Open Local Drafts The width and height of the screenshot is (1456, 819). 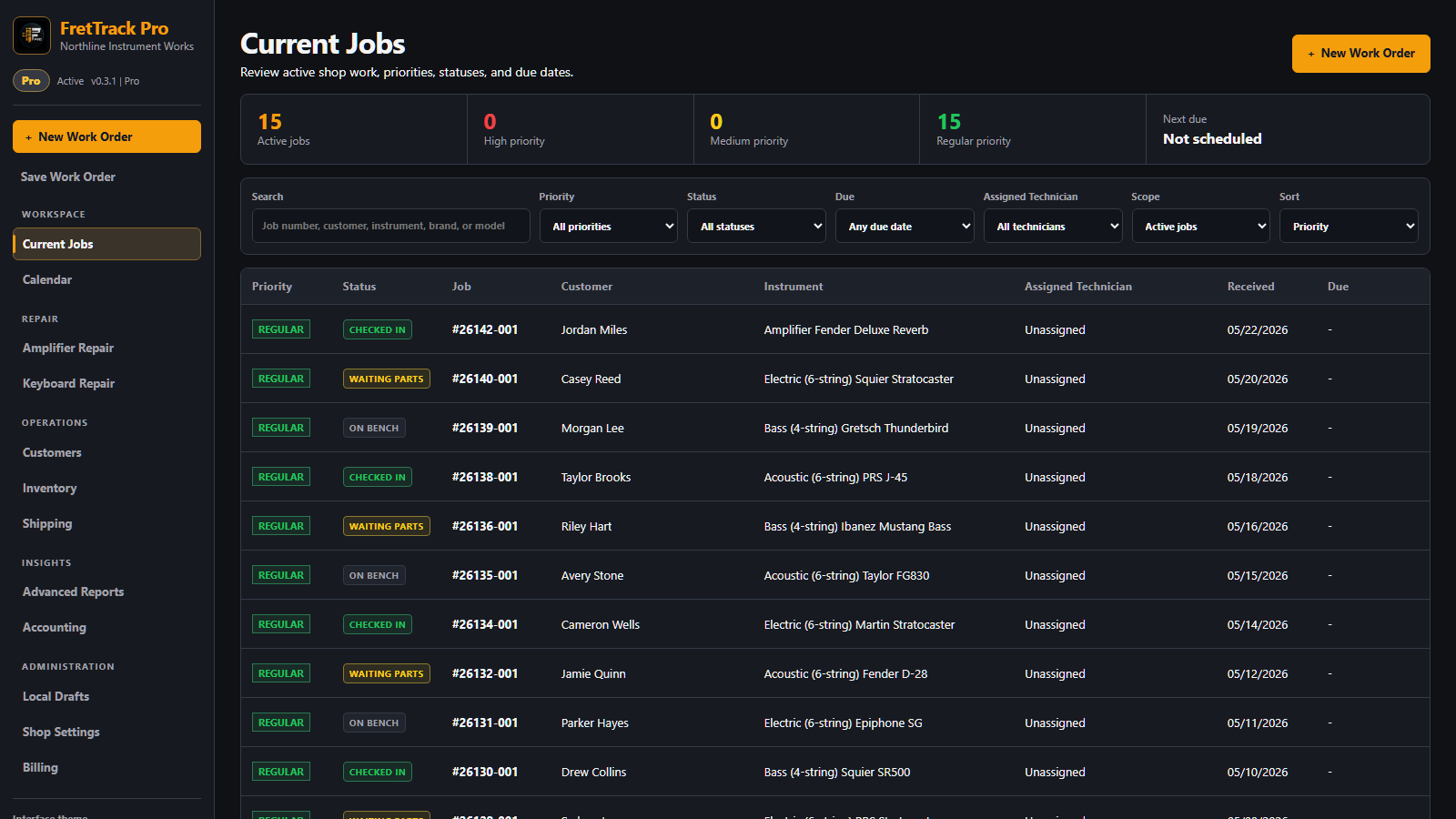(x=56, y=696)
